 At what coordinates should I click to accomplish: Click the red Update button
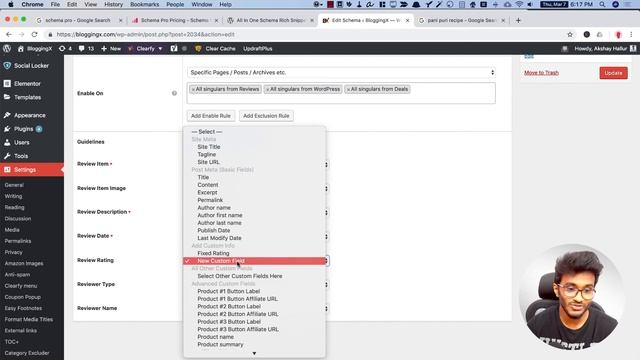[x=613, y=73]
